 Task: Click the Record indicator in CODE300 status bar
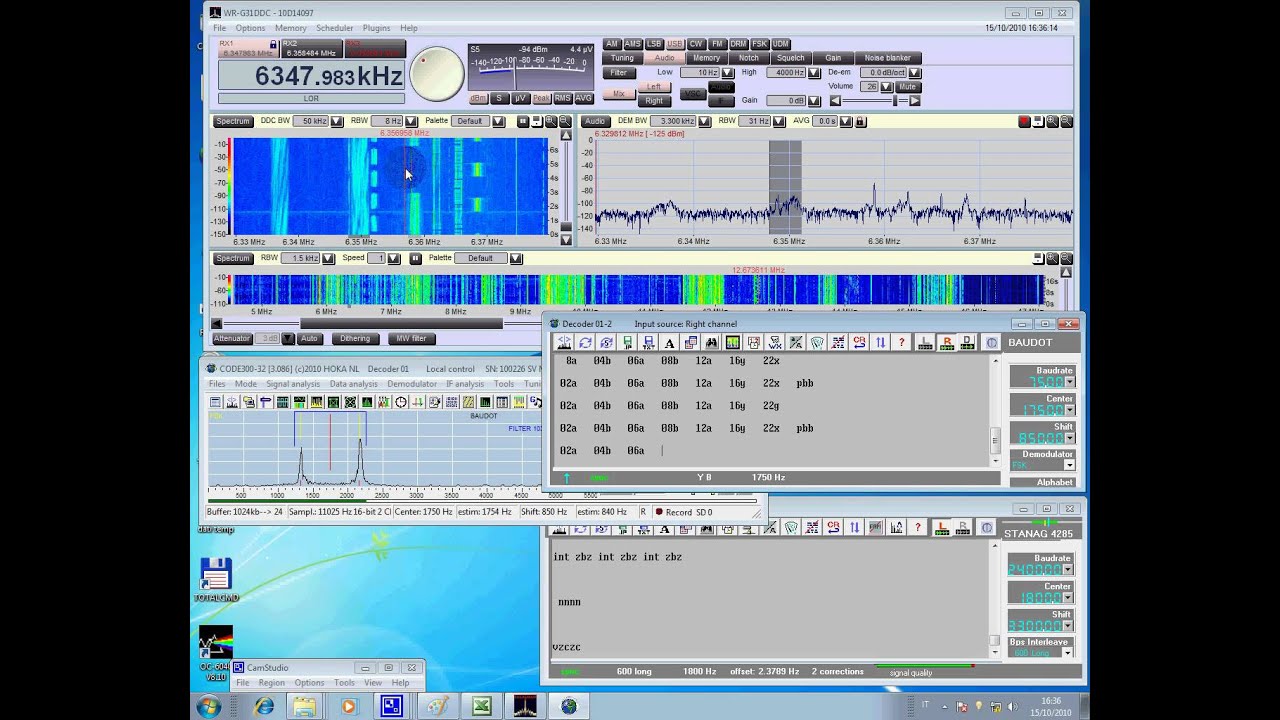(683, 512)
